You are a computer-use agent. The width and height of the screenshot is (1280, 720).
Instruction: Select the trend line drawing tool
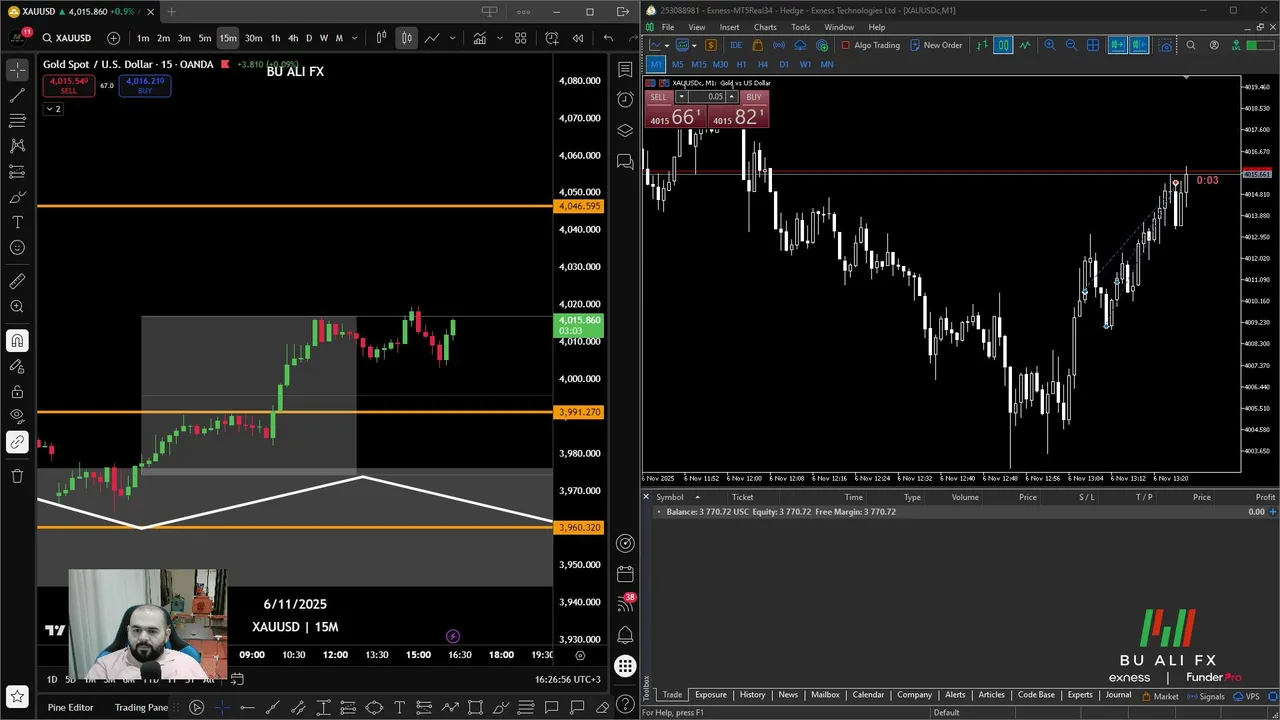coord(17,96)
